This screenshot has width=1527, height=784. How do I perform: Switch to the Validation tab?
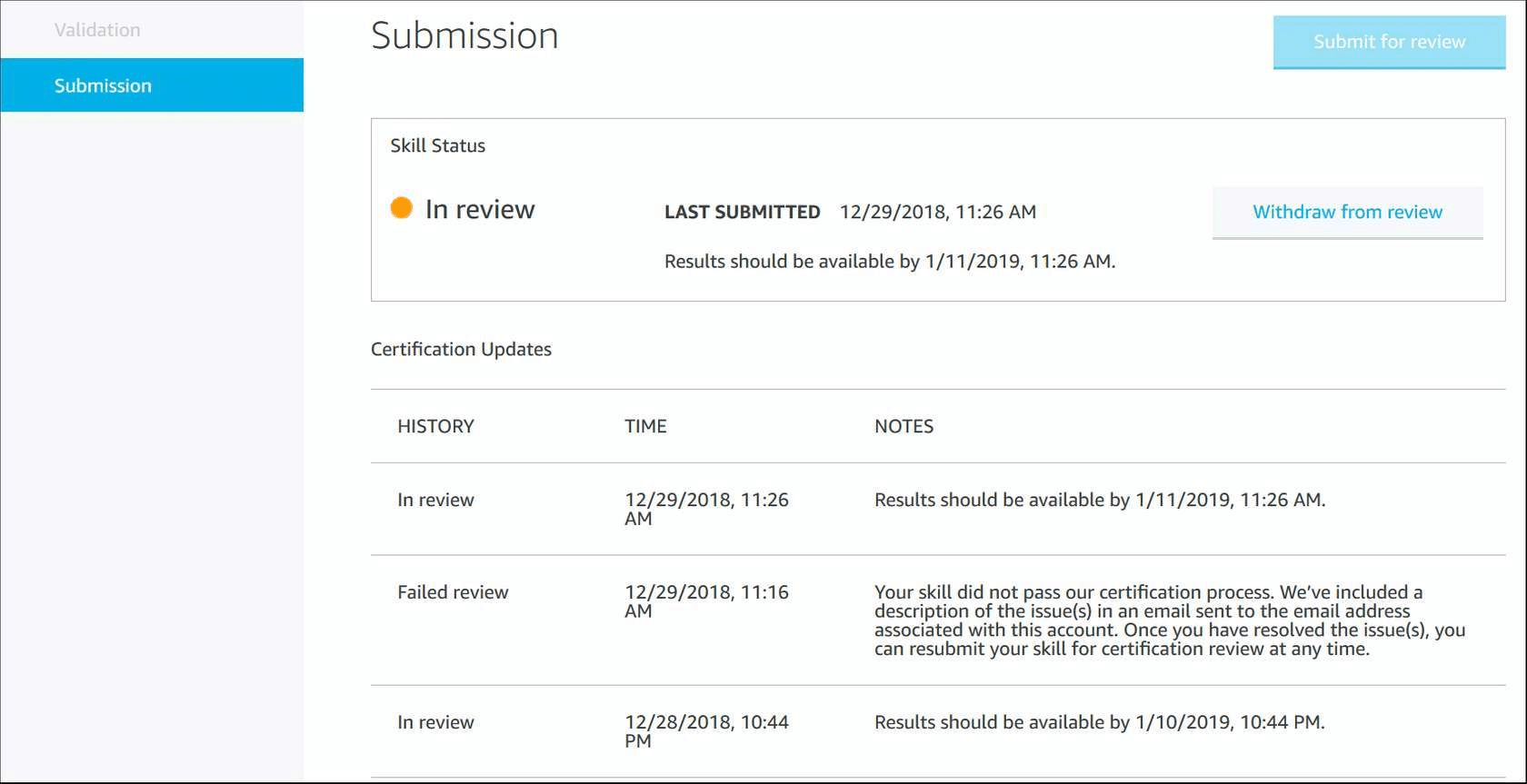click(97, 29)
